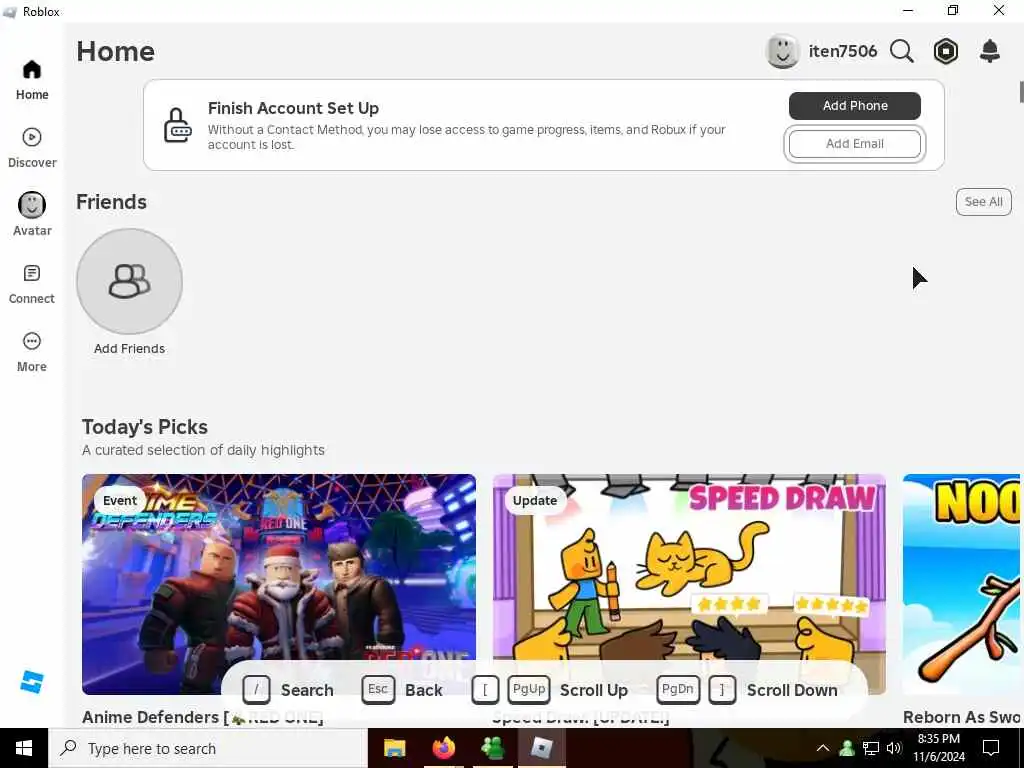This screenshot has width=1024, height=768.
Task: Click the network tray icon
Action: pos(871,748)
